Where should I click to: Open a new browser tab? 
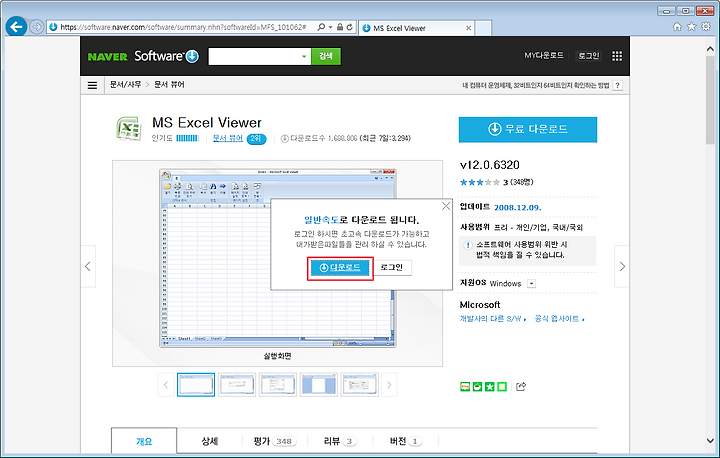pos(483,28)
